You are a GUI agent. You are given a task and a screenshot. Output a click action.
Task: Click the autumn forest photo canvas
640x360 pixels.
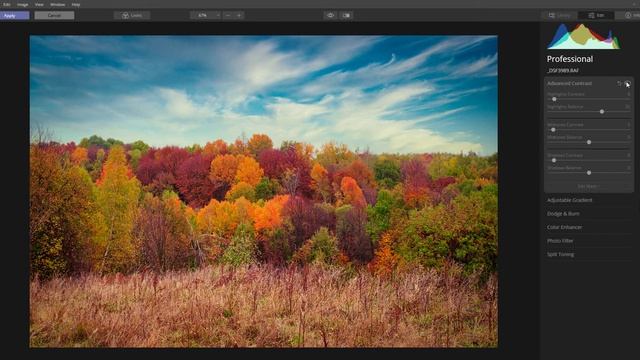(264, 191)
